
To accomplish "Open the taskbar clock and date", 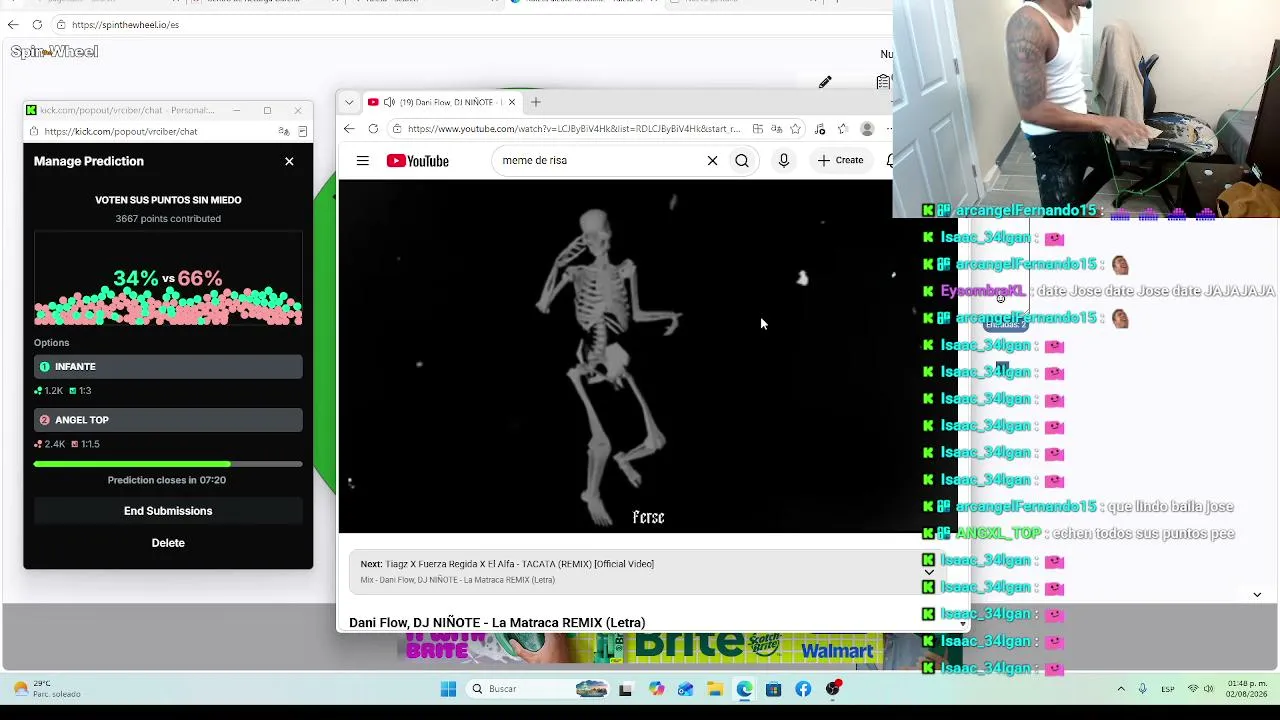I will 1247,689.
